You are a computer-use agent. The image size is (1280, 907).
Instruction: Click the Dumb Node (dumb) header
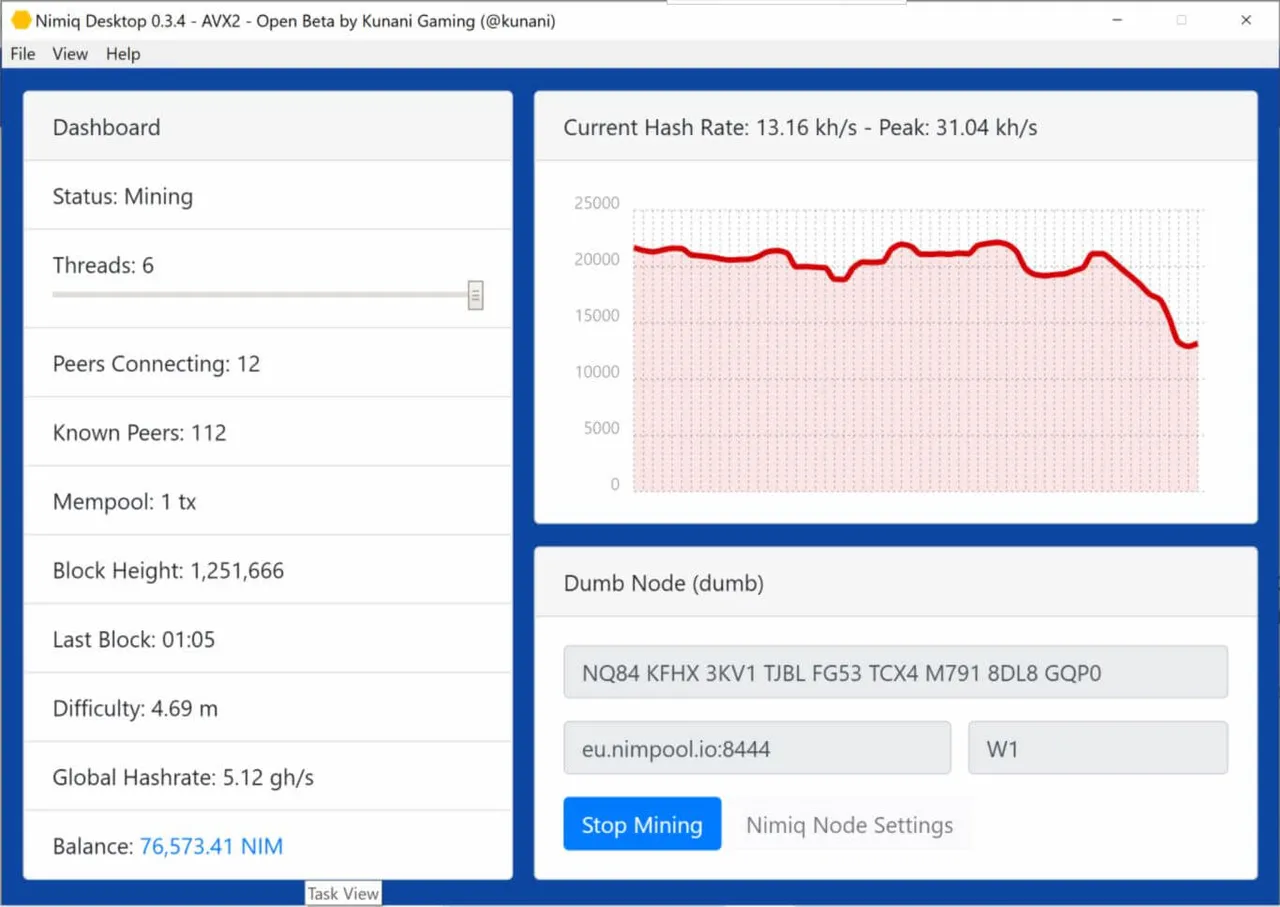point(896,582)
